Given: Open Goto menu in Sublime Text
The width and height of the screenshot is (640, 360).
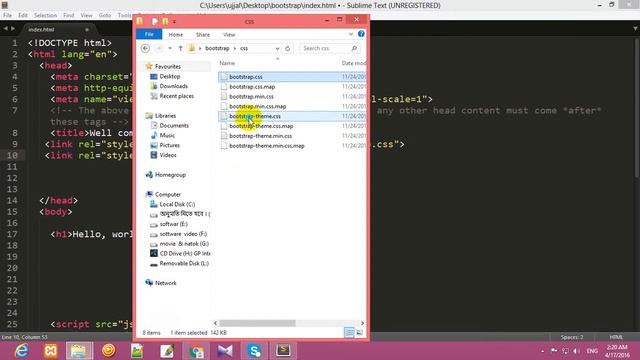Looking at the screenshot, I should [105, 15].
